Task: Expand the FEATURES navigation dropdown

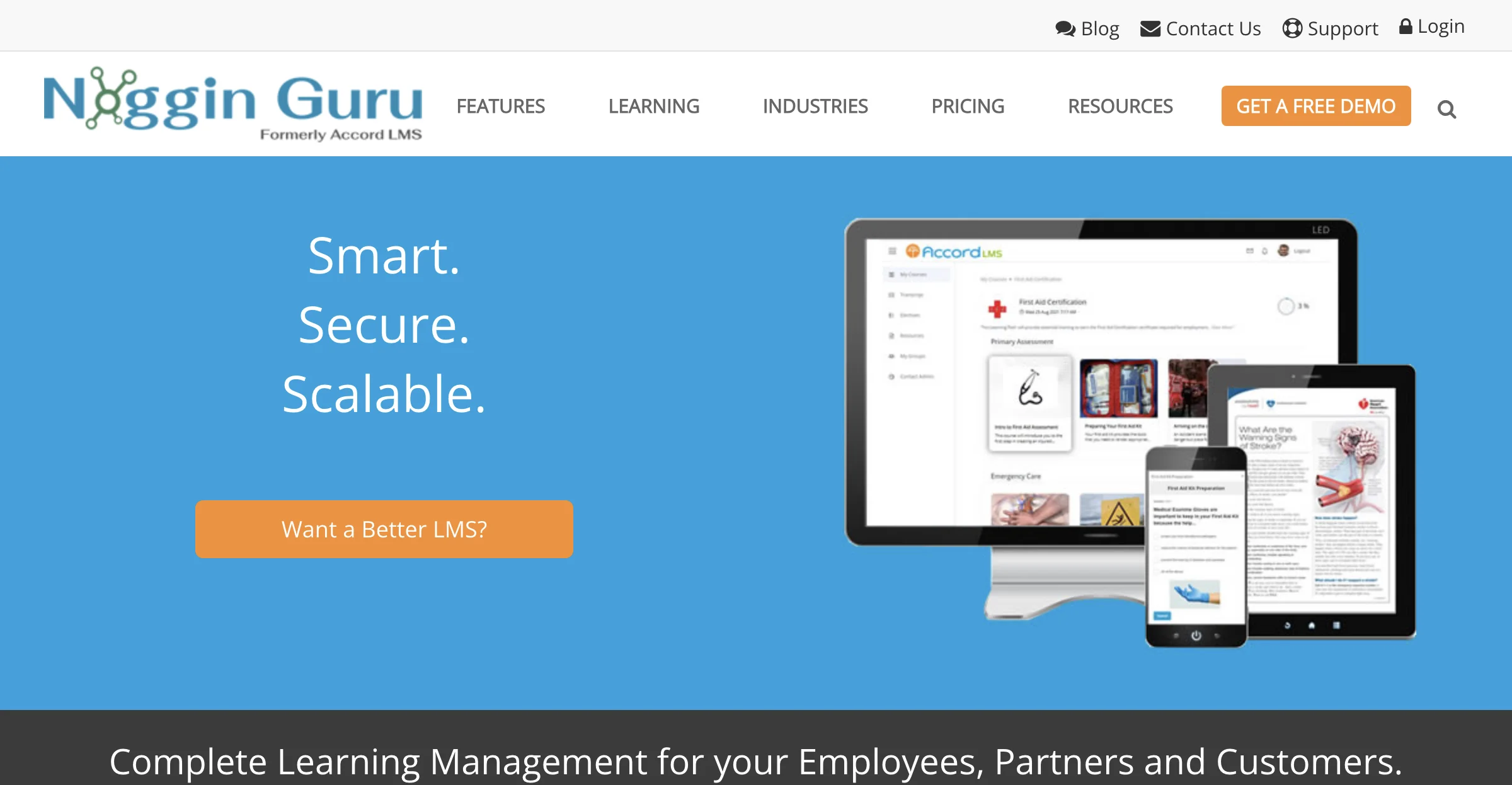Action: click(x=500, y=105)
